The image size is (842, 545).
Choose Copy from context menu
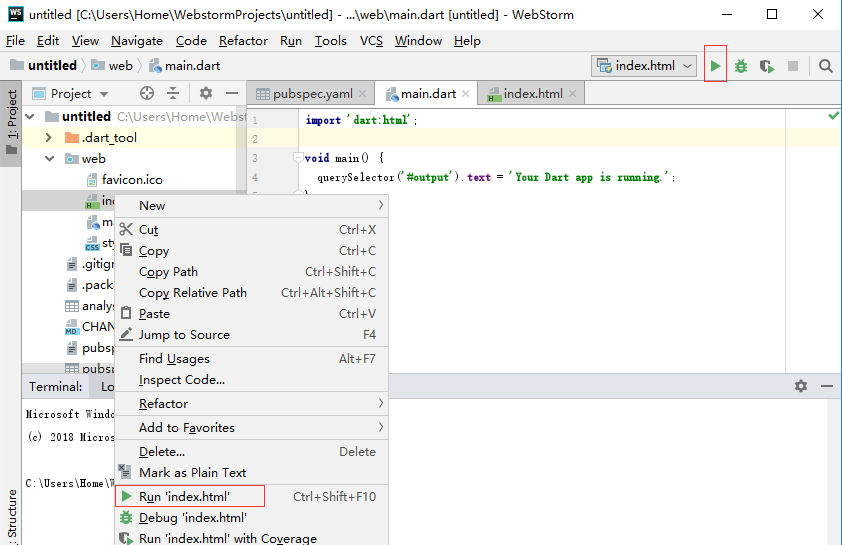(251, 251)
